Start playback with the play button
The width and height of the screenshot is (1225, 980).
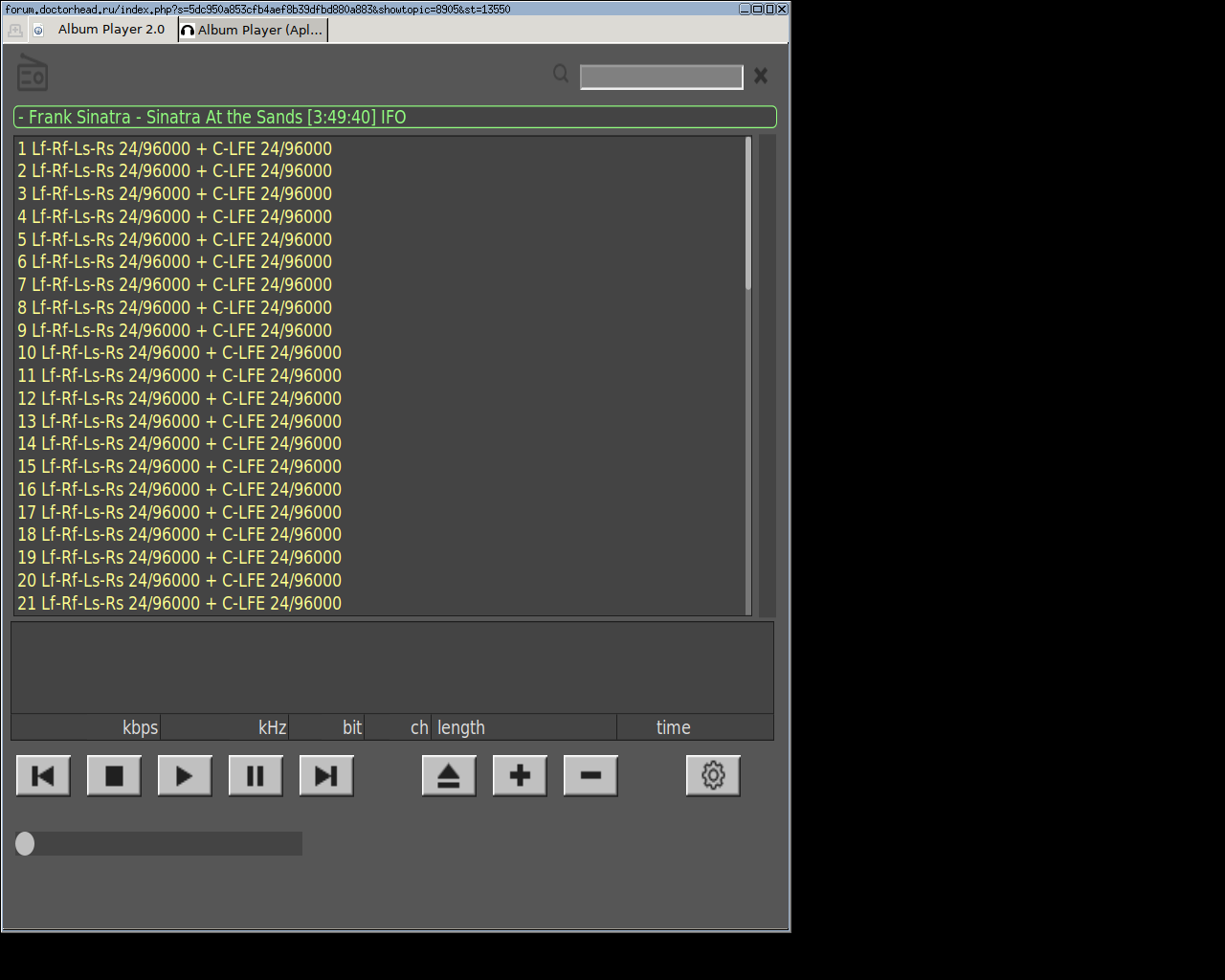point(185,775)
